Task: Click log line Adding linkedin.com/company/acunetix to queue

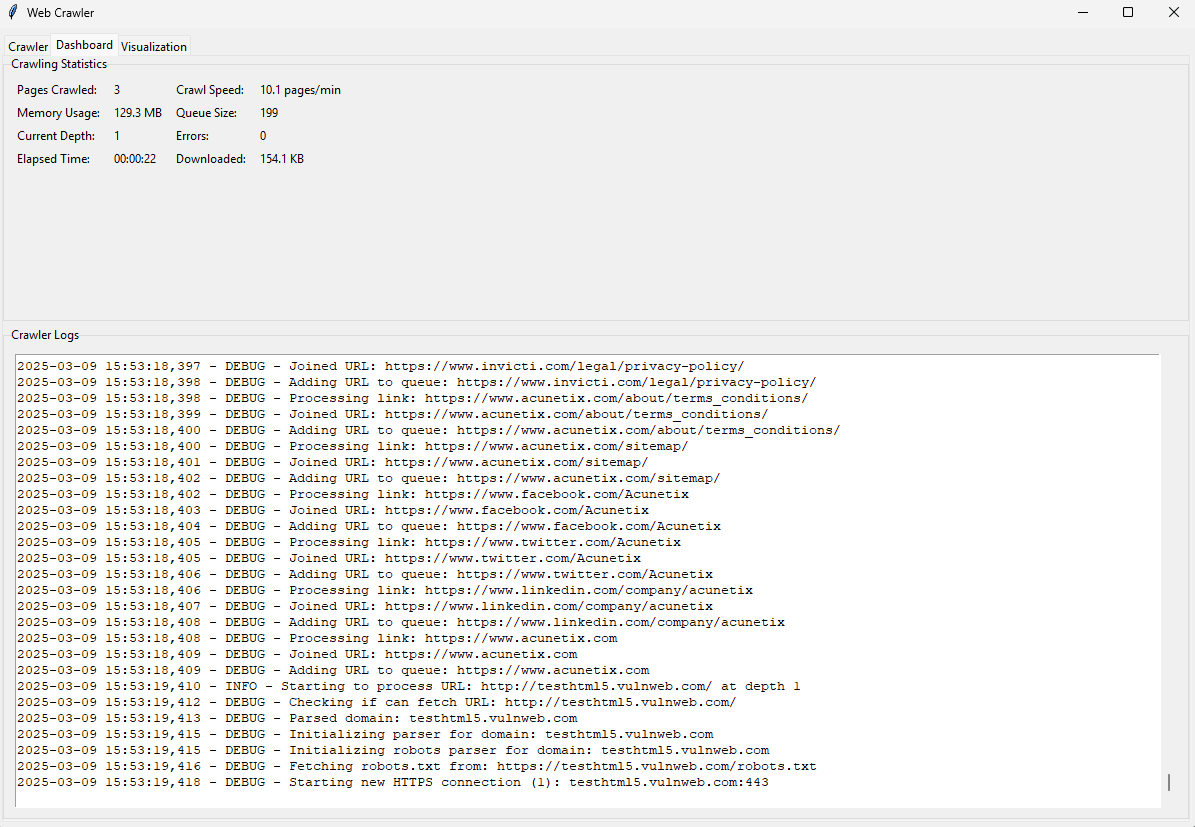Action: coord(400,622)
